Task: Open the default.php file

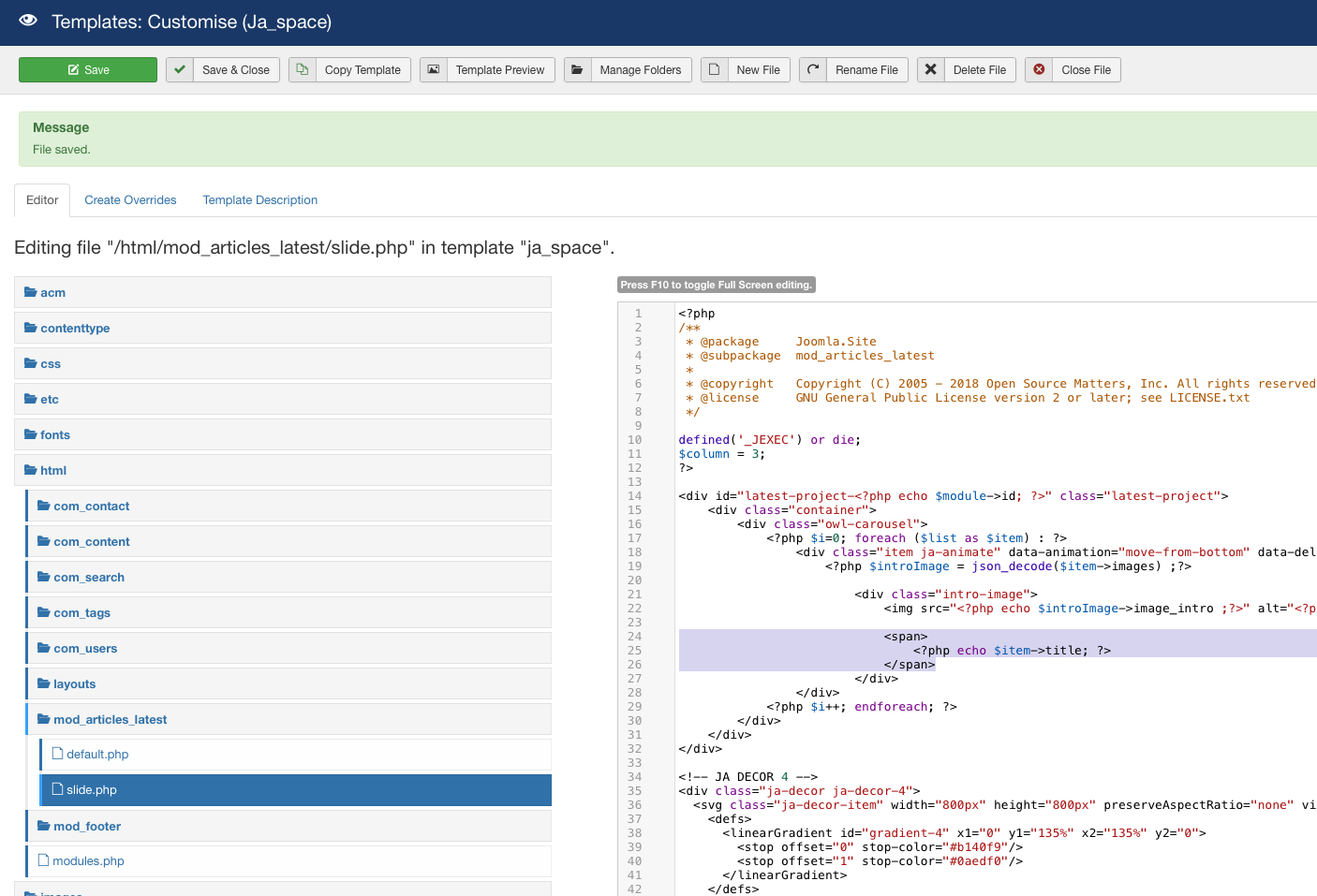Action: click(97, 755)
